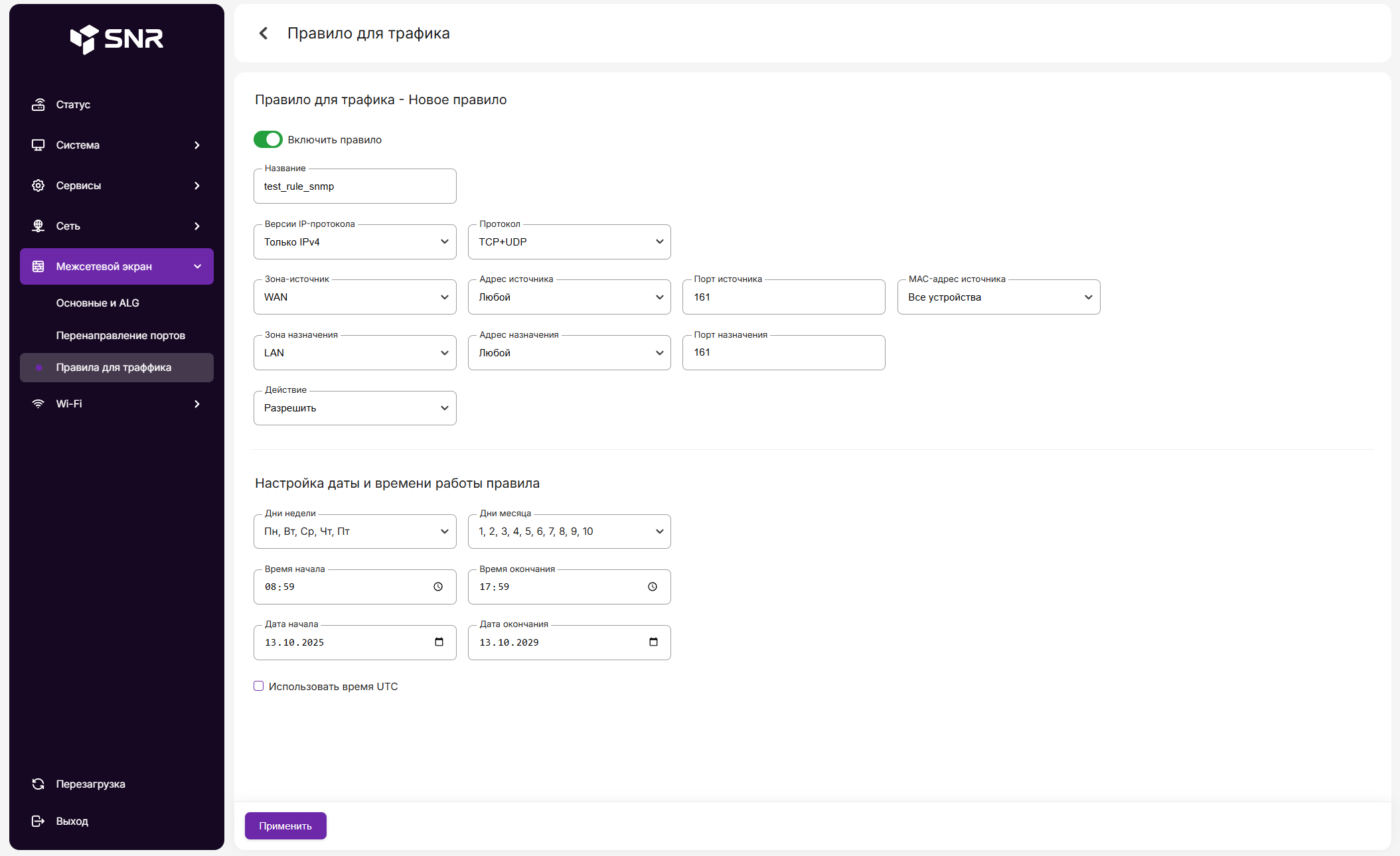Image resolution: width=1400 pixels, height=856 pixels.
Task: Expand the Wi-Fi sidebar section
Action: pyautogui.click(x=116, y=403)
